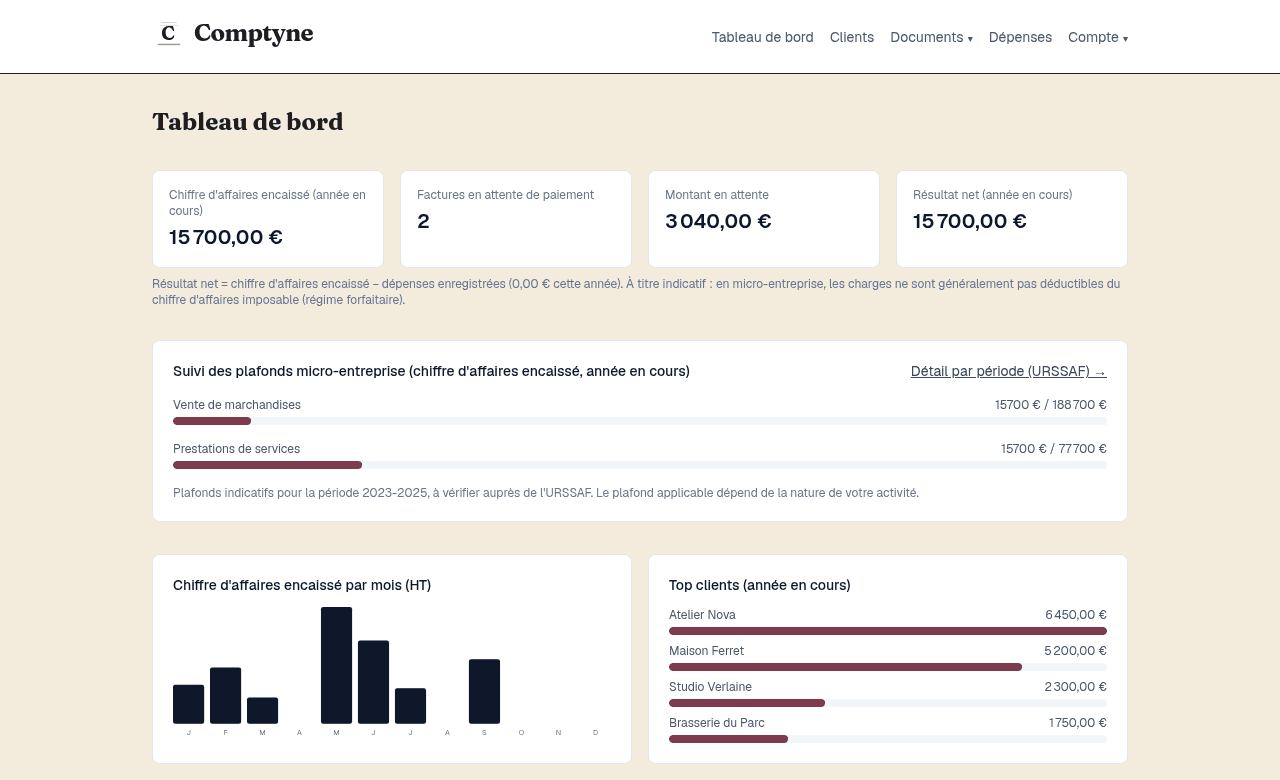Screen dimensions: 1280x780
Task: Select the September bar in the chart
Action: pyautogui.click(x=484, y=691)
